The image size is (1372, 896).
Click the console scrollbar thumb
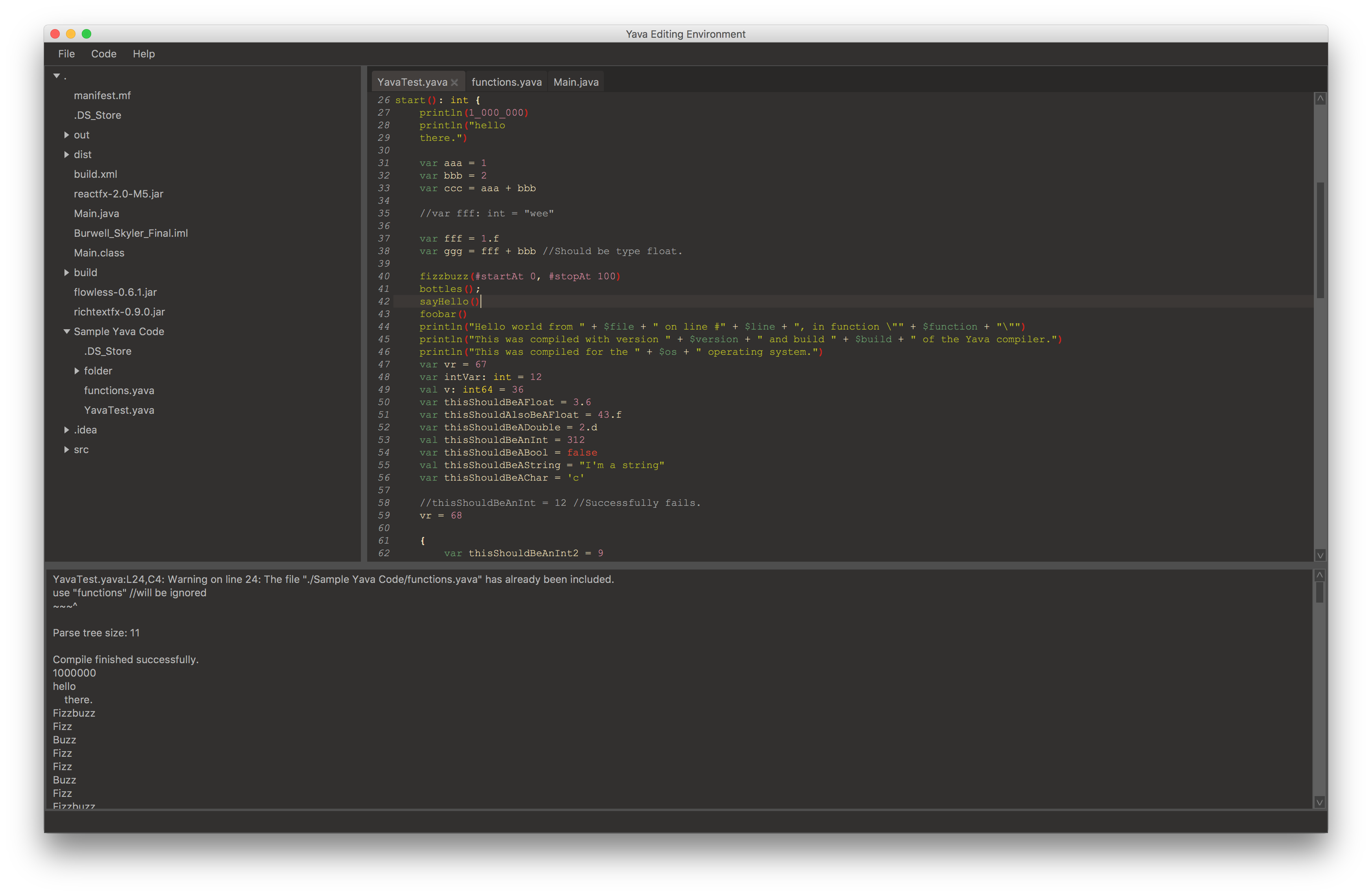pyautogui.click(x=1319, y=592)
